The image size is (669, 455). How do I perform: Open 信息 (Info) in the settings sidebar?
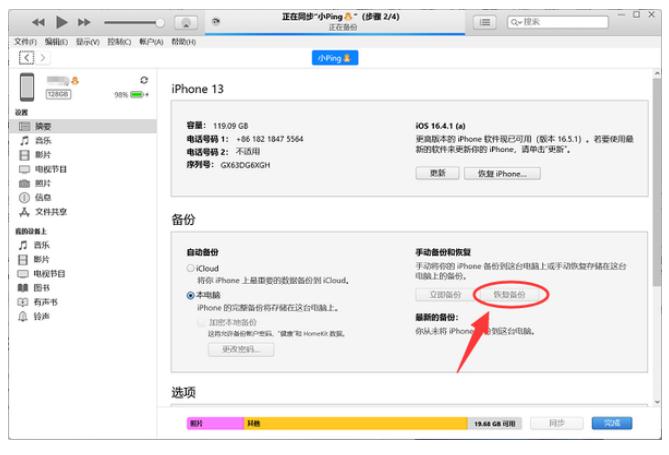click(42, 198)
